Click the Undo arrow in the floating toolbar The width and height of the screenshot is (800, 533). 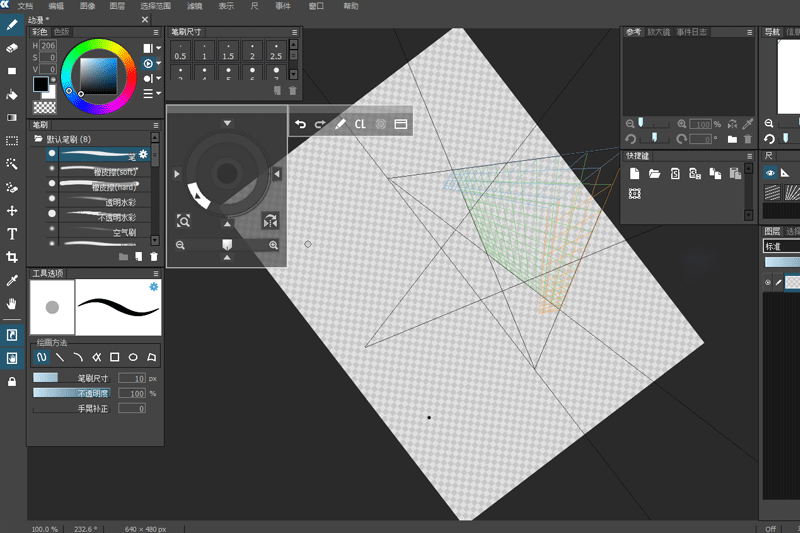[x=301, y=124]
